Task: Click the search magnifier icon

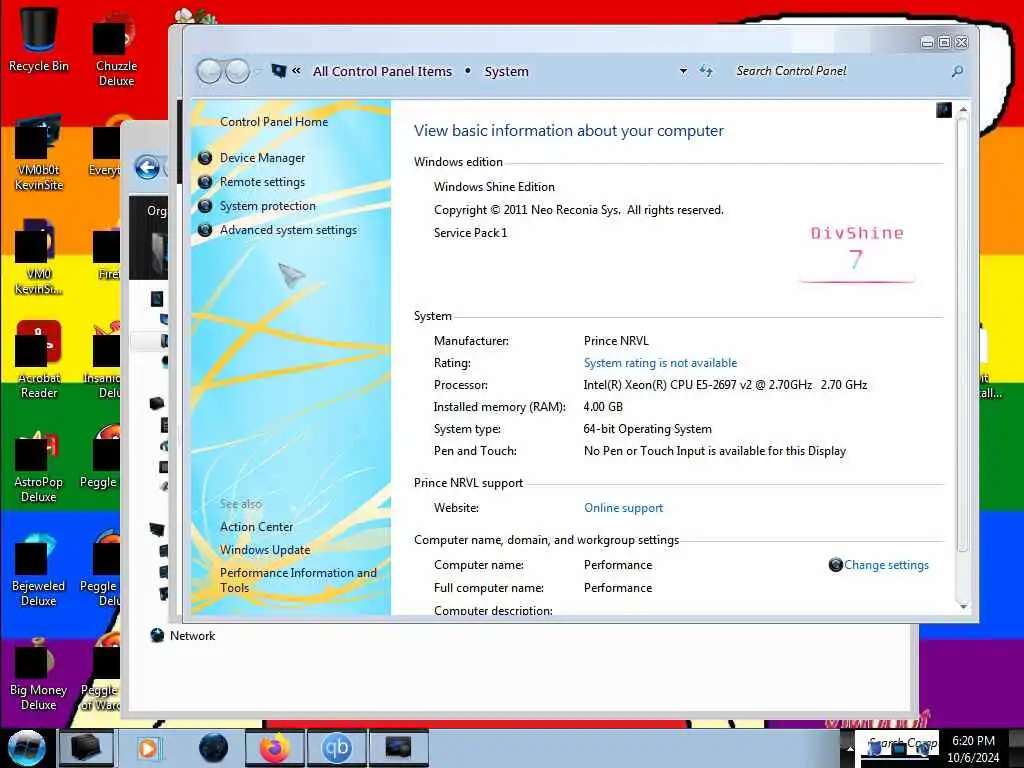Action: point(957,71)
